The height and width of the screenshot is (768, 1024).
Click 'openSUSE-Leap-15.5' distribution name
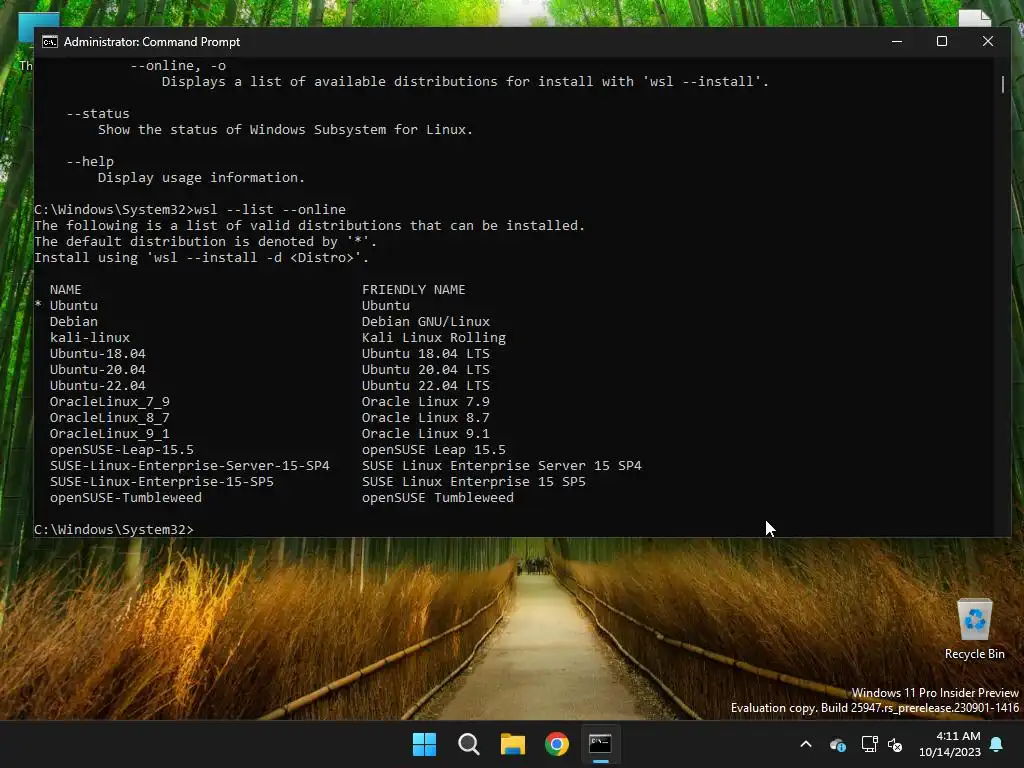(x=121, y=450)
